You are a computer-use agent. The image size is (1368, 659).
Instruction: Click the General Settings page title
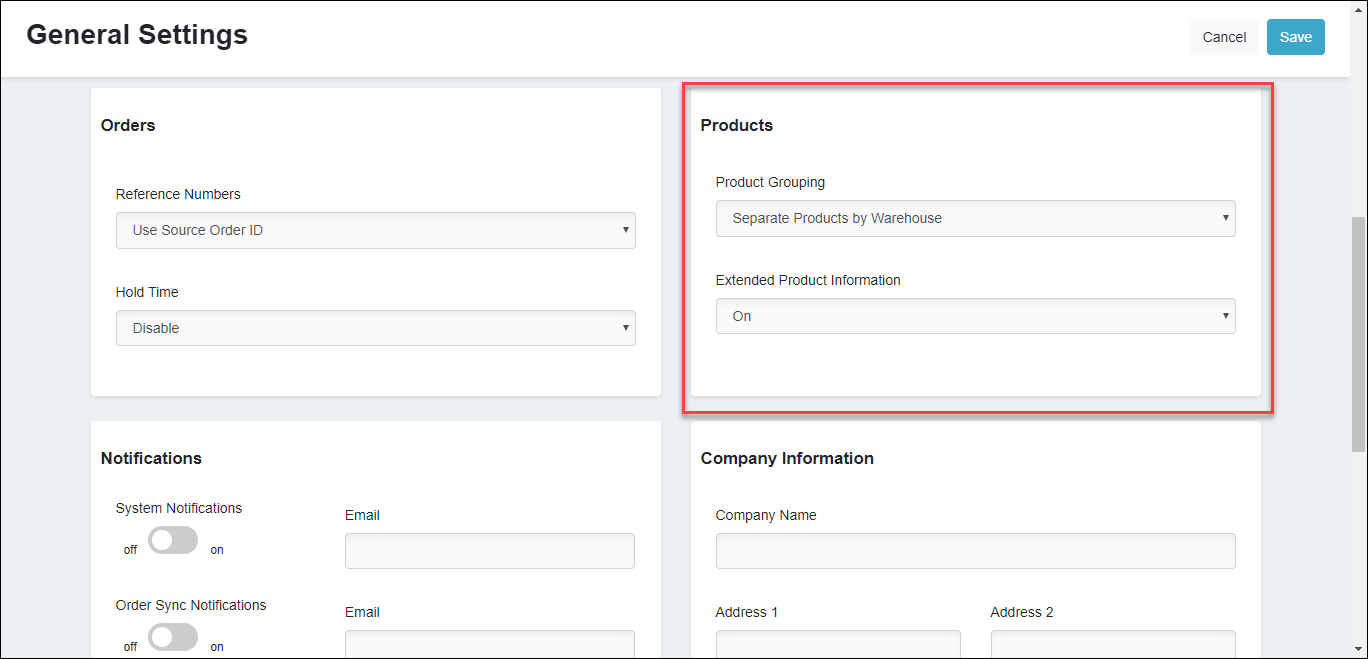point(137,35)
